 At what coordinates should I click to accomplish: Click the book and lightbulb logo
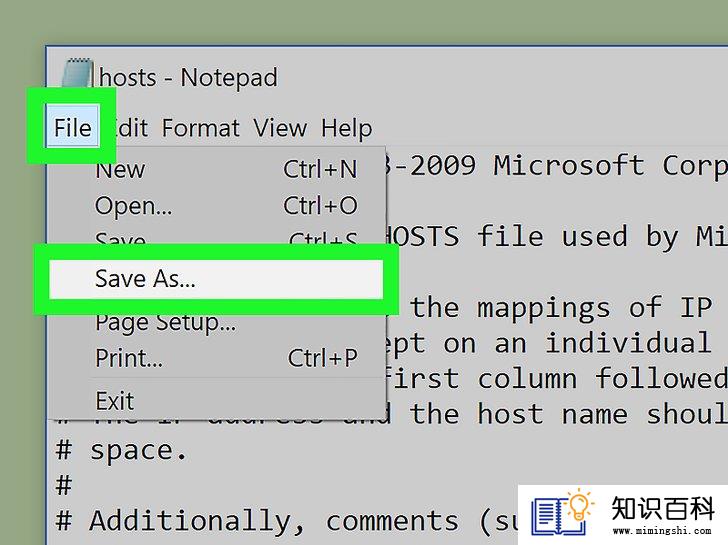tap(562, 513)
